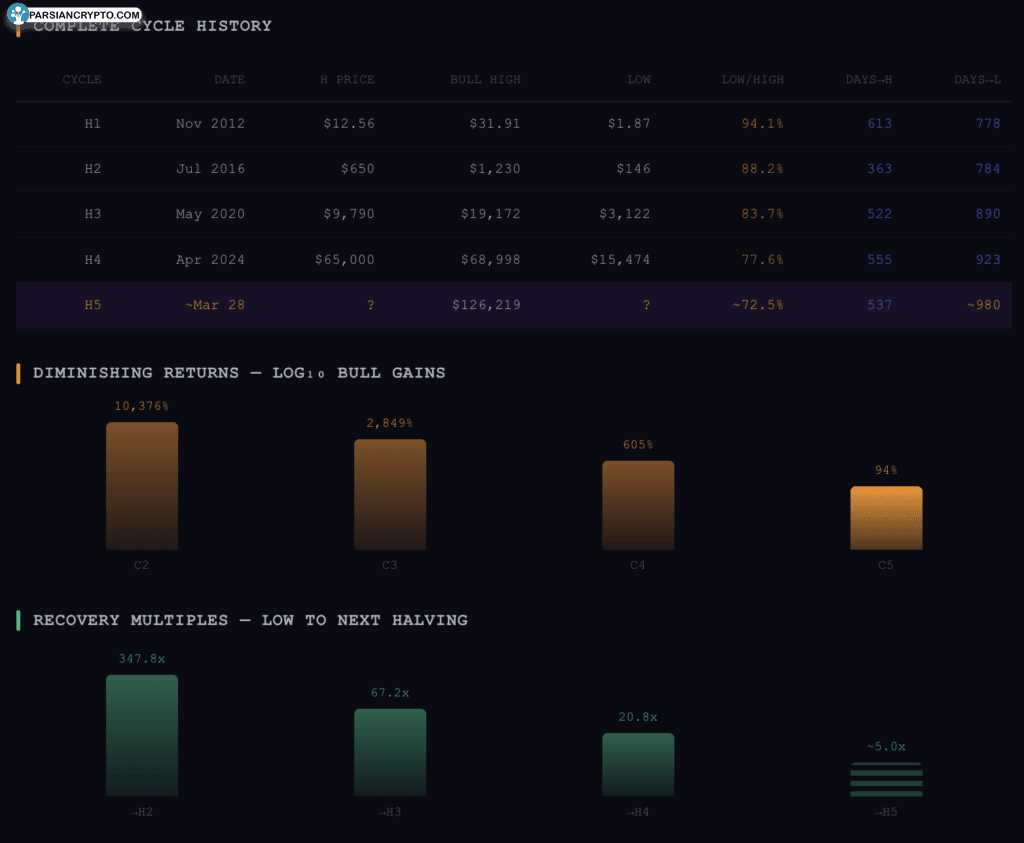The height and width of the screenshot is (843, 1024).
Task: Click the 20.8x recovery bar for H4
Action: [x=638, y=764]
